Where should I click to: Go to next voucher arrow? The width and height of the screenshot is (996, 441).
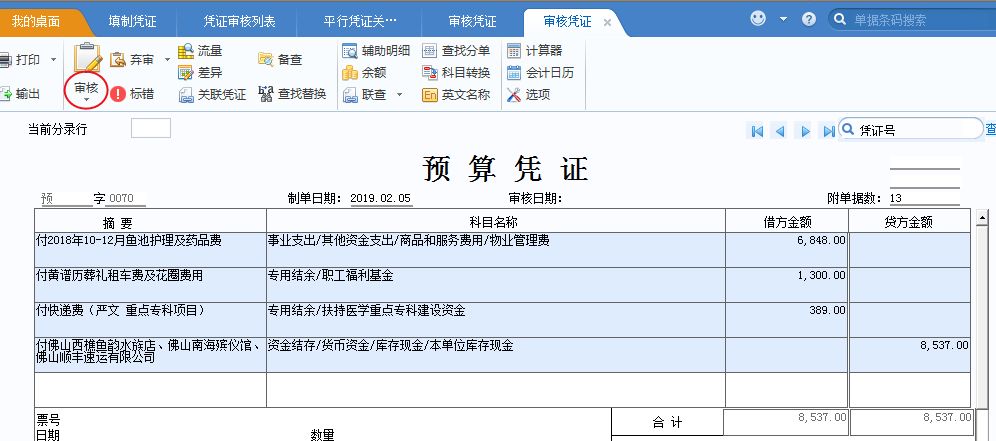pos(805,132)
